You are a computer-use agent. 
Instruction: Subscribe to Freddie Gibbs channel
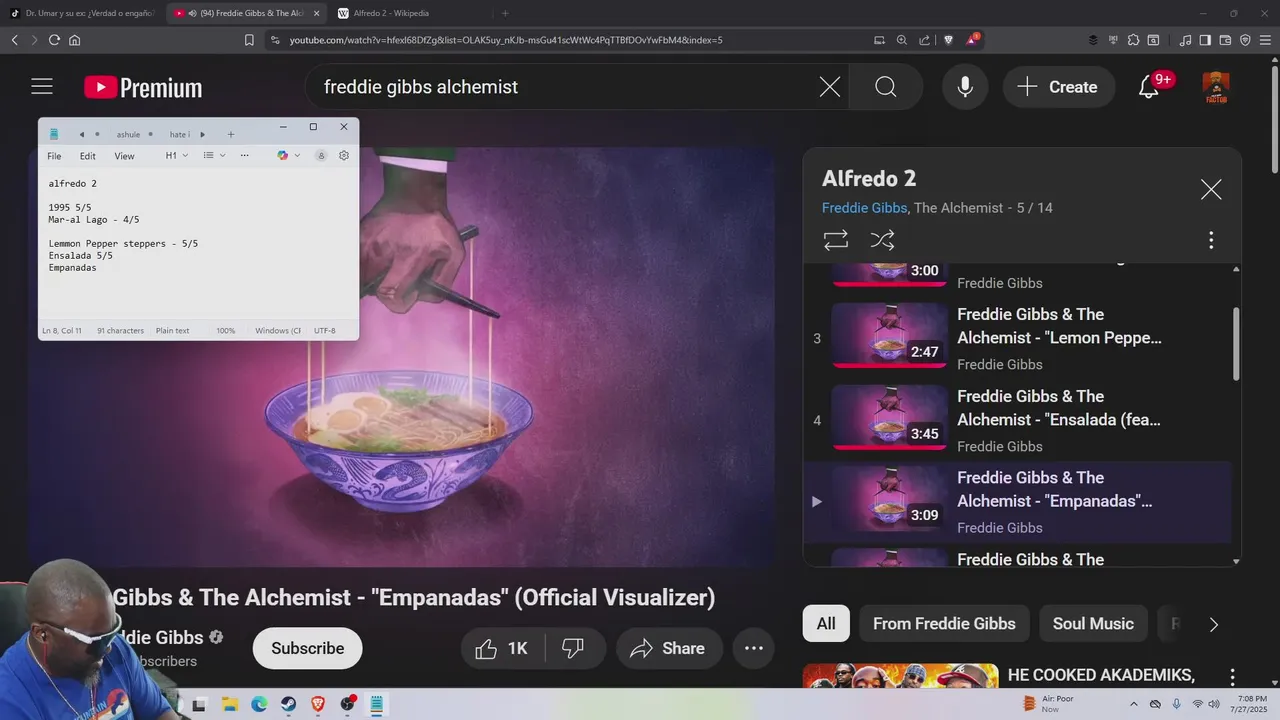pyautogui.click(x=308, y=648)
